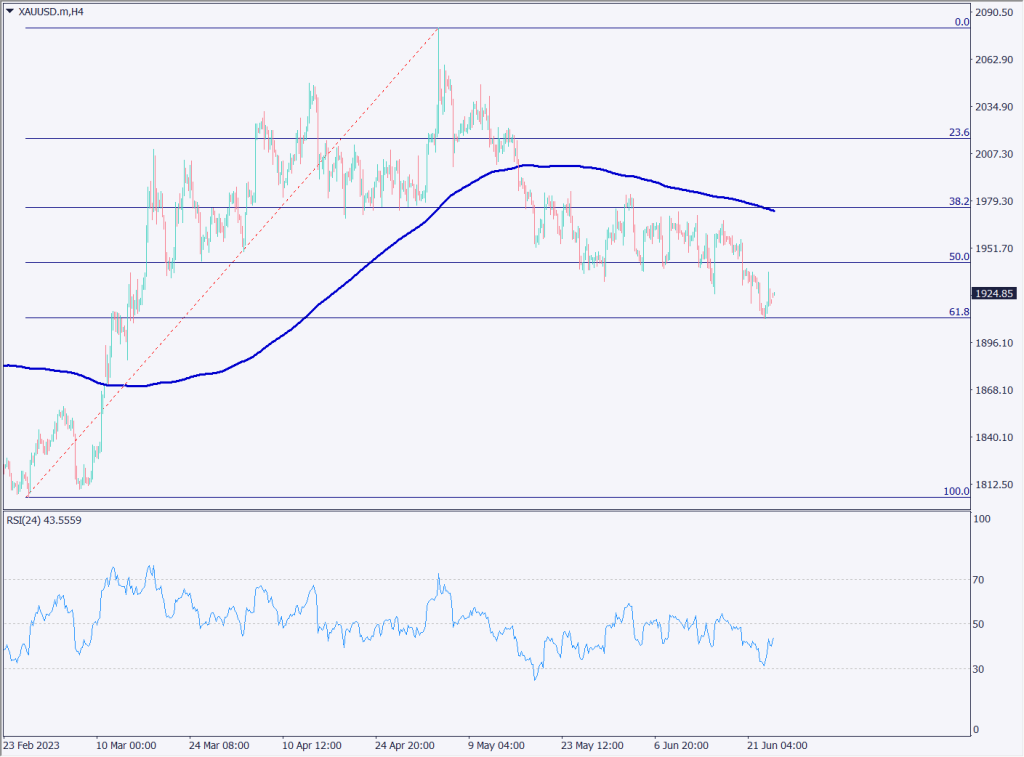This screenshot has height=757, width=1024.
Task: Click the 10 Mar 00:00 date label
Action: (128, 746)
